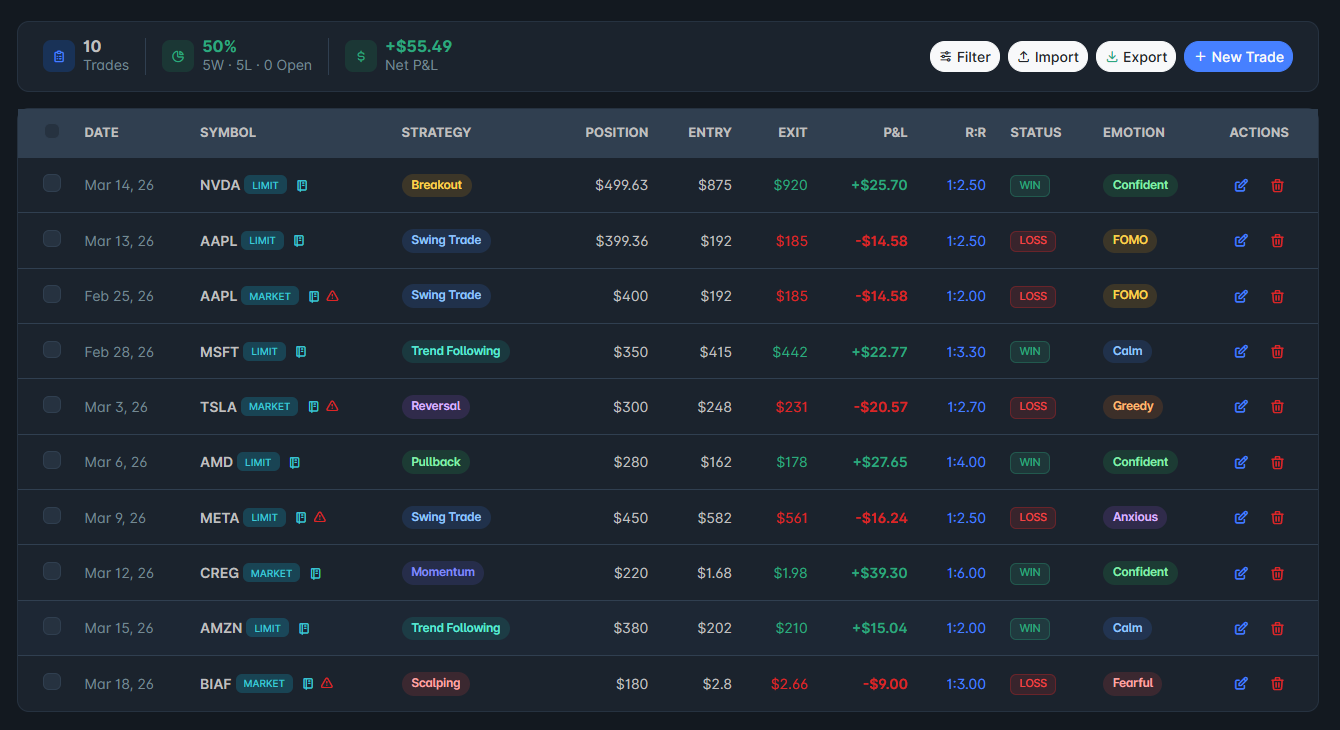Edit the AMZN trade
The image size is (1340, 730).
1241,628
